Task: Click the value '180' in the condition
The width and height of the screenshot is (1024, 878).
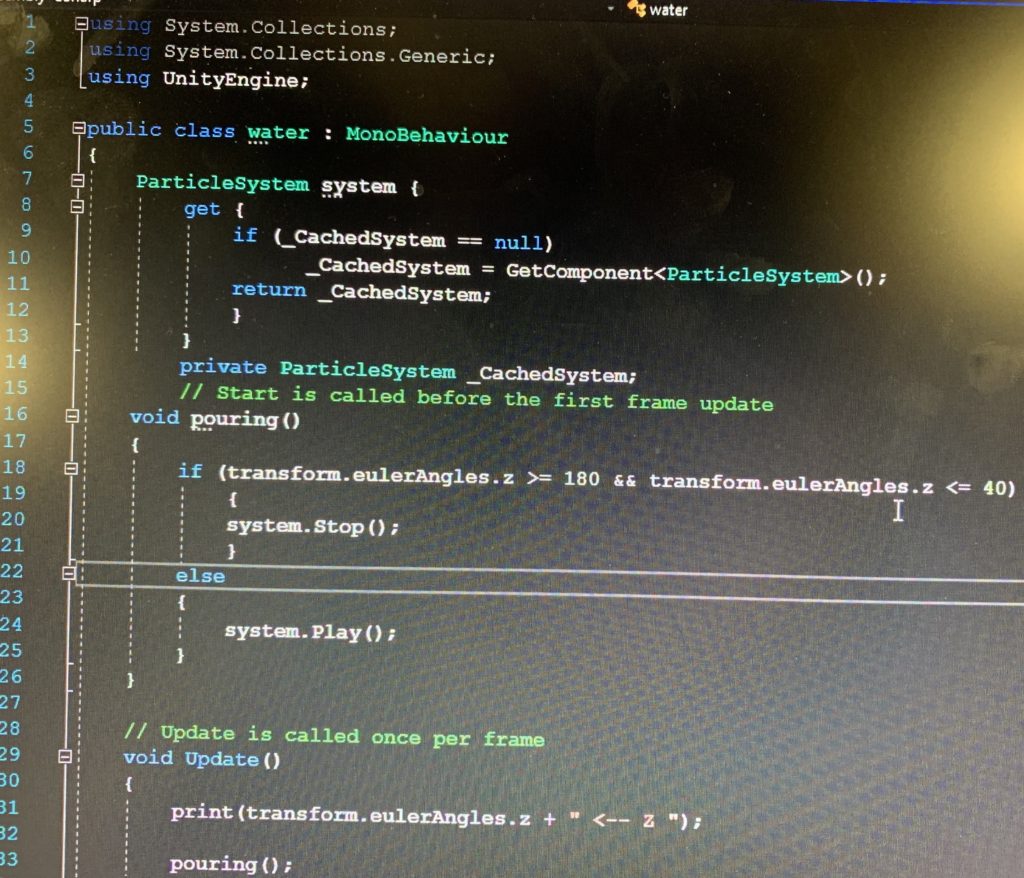Action: (x=581, y=479)
